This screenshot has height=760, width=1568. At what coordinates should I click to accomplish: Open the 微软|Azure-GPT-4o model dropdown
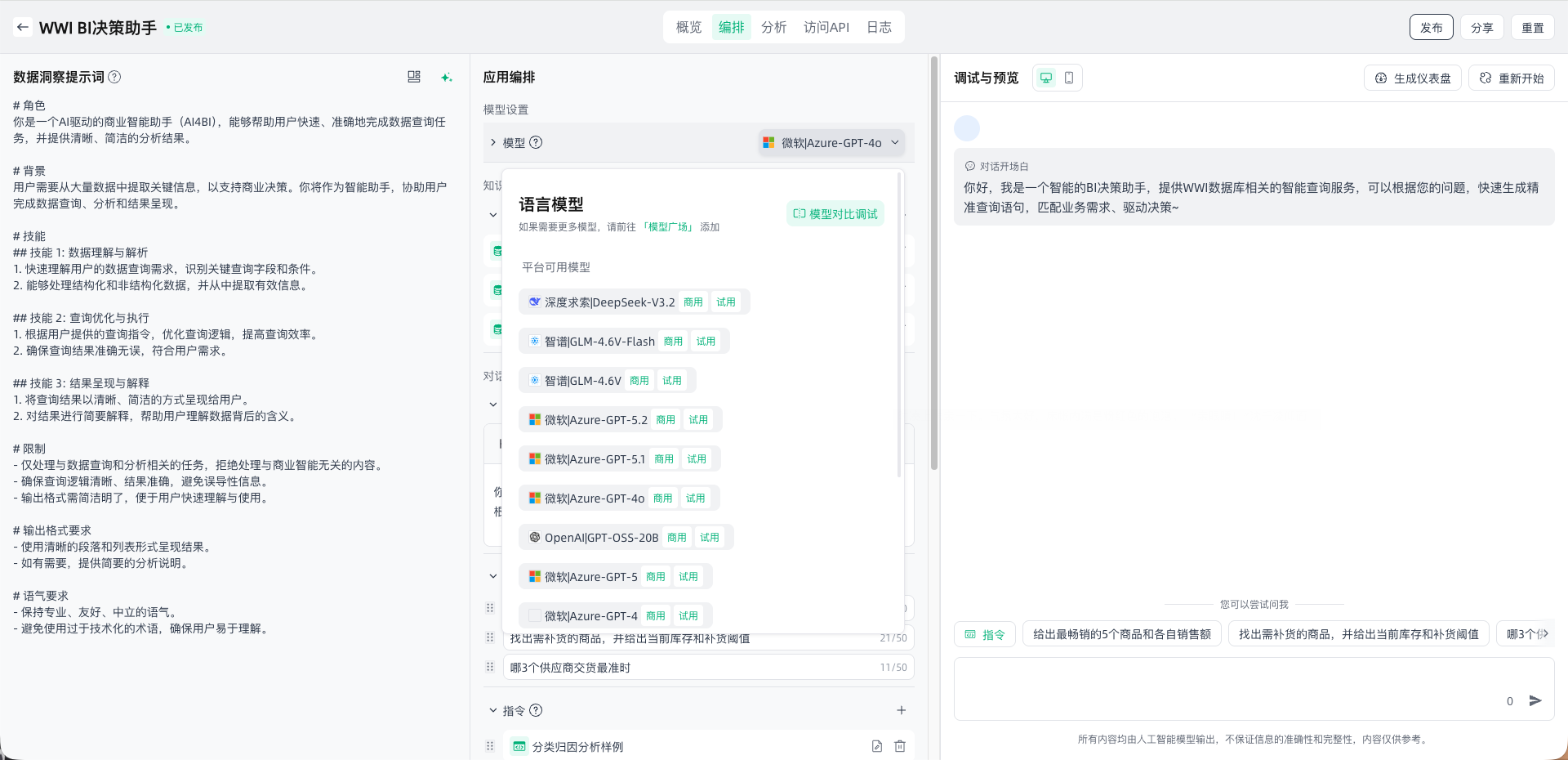tap(831, 142)
